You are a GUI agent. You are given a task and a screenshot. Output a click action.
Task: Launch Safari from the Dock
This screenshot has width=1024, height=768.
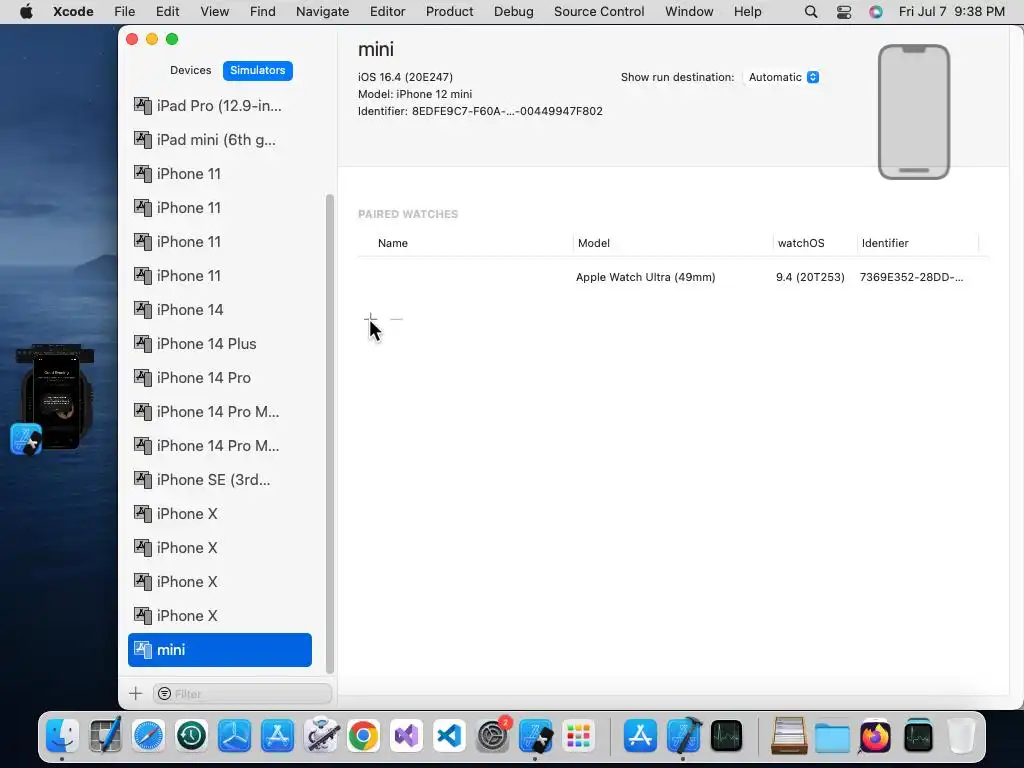pyautogui.click(x=148, y=736)
